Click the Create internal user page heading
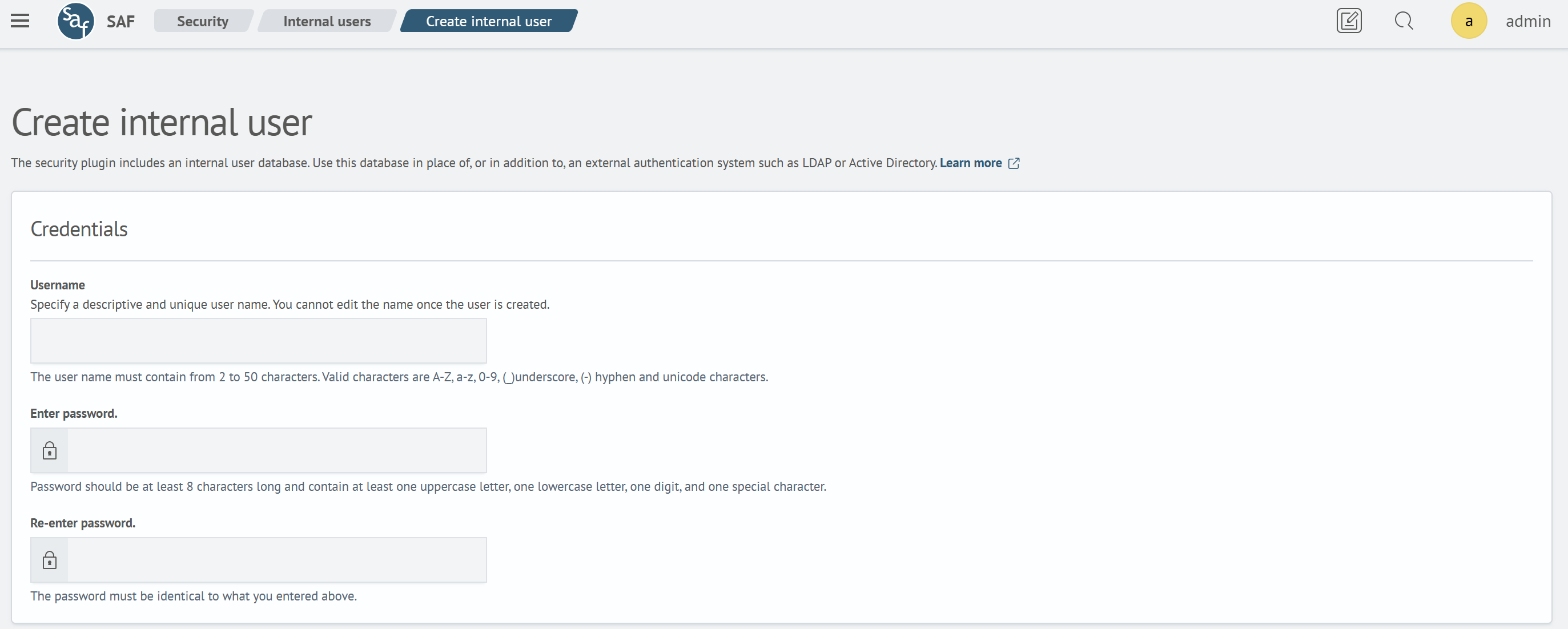This screenshot has height=629, width=1568. point(162,122)
